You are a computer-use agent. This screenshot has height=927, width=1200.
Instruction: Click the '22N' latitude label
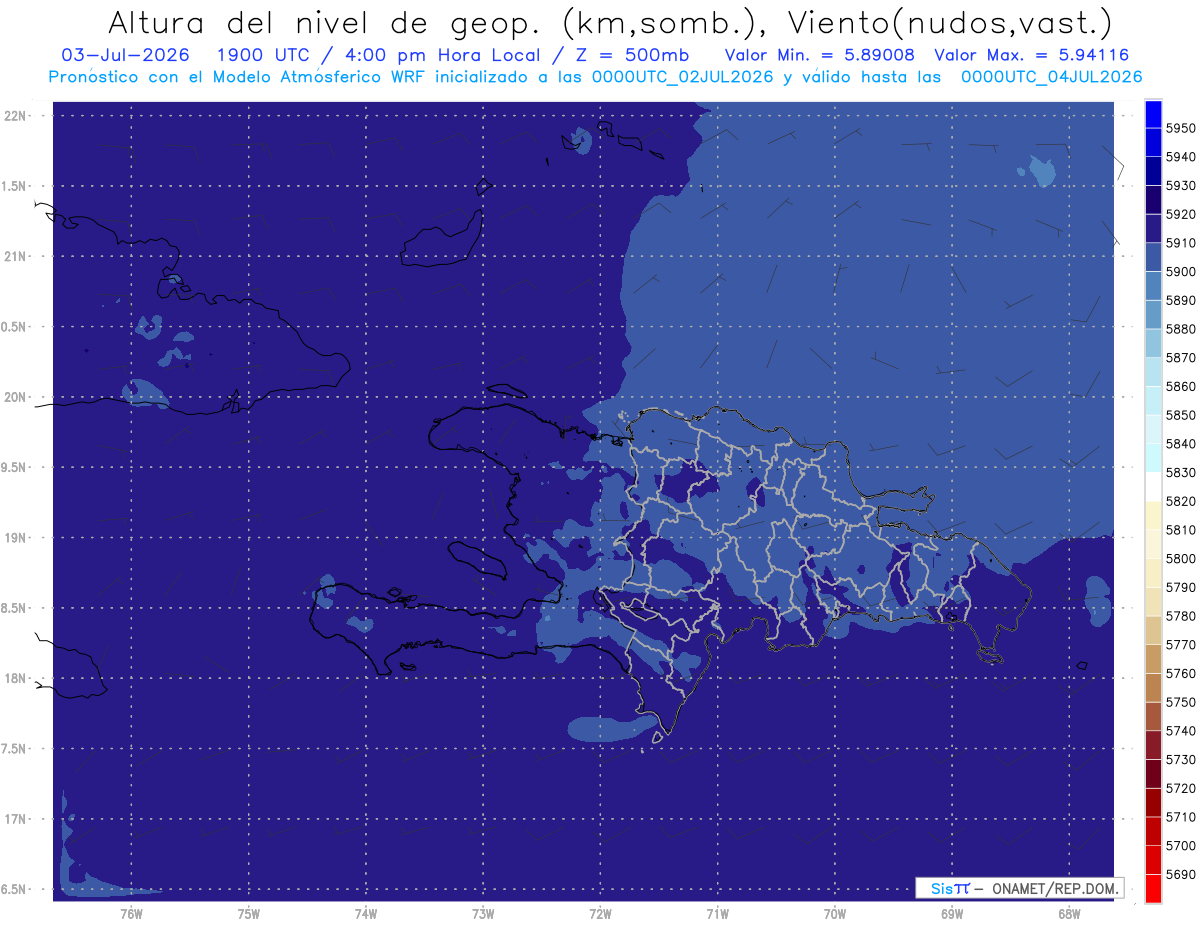pyautogui.click(x=15, y=116)
